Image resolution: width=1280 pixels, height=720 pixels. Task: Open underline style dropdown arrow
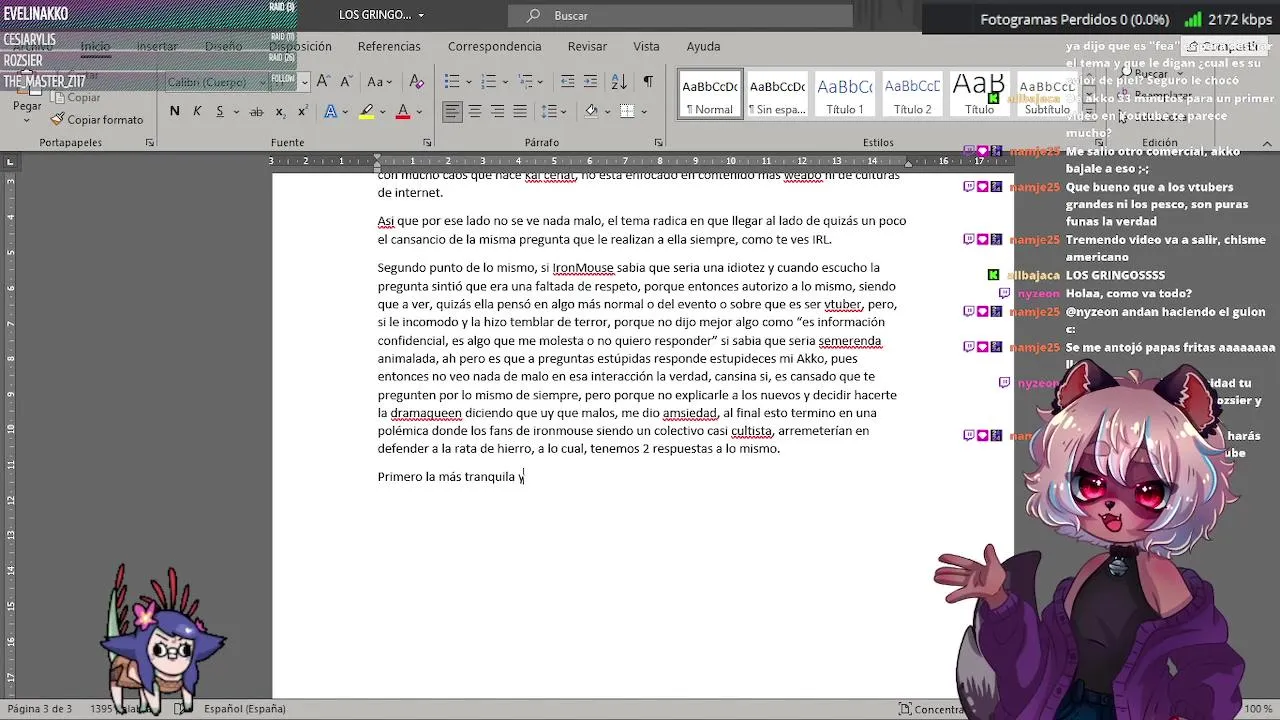(x=234, y=112)
